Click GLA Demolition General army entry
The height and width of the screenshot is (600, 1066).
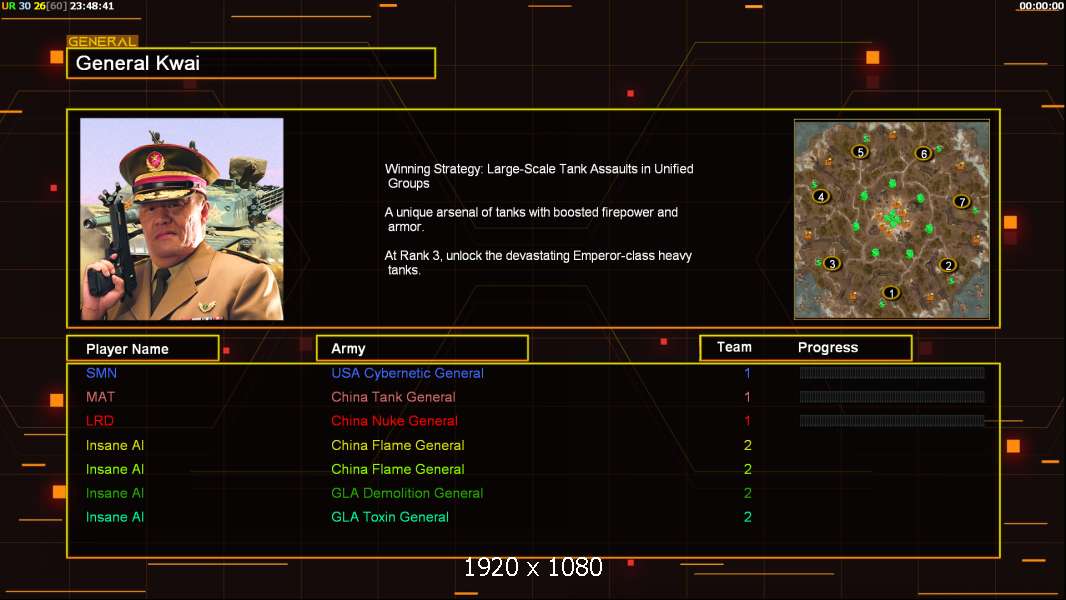point(407,493)
